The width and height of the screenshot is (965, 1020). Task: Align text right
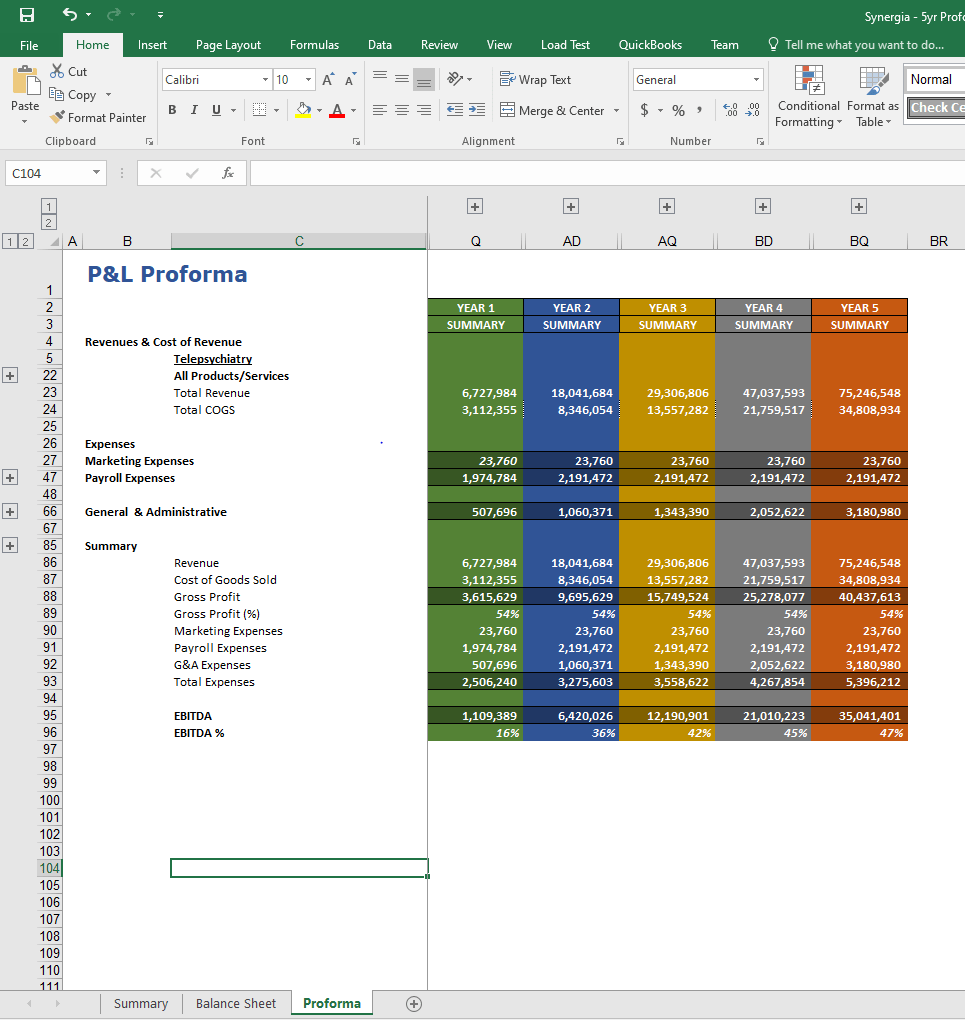(x=424, y=111)
